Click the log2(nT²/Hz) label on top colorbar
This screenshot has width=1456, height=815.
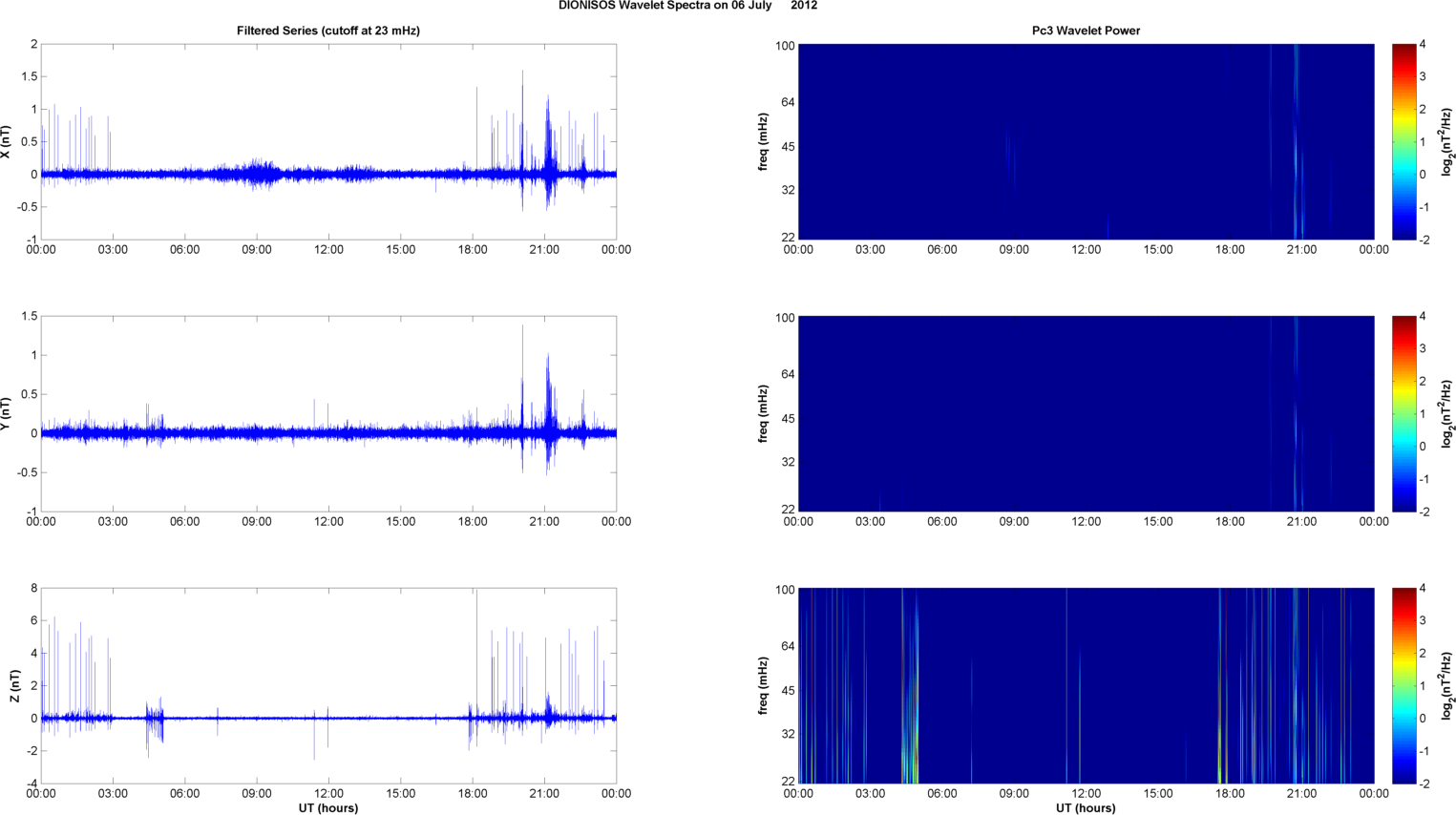coord(1447,141)
